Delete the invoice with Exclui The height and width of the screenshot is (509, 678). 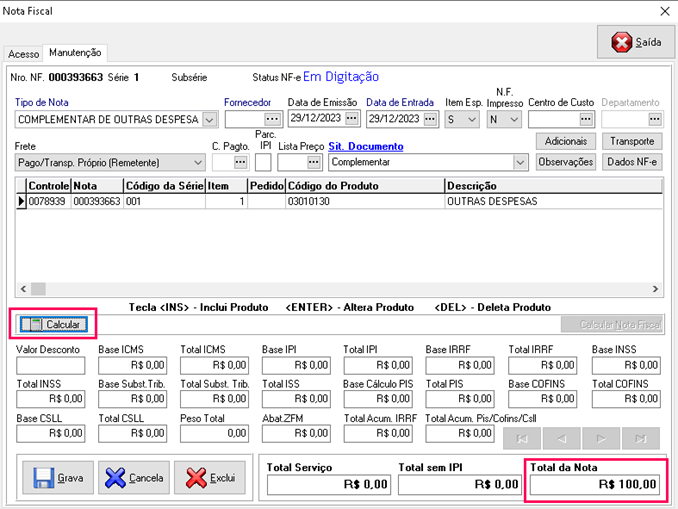[x=210, y=478]
